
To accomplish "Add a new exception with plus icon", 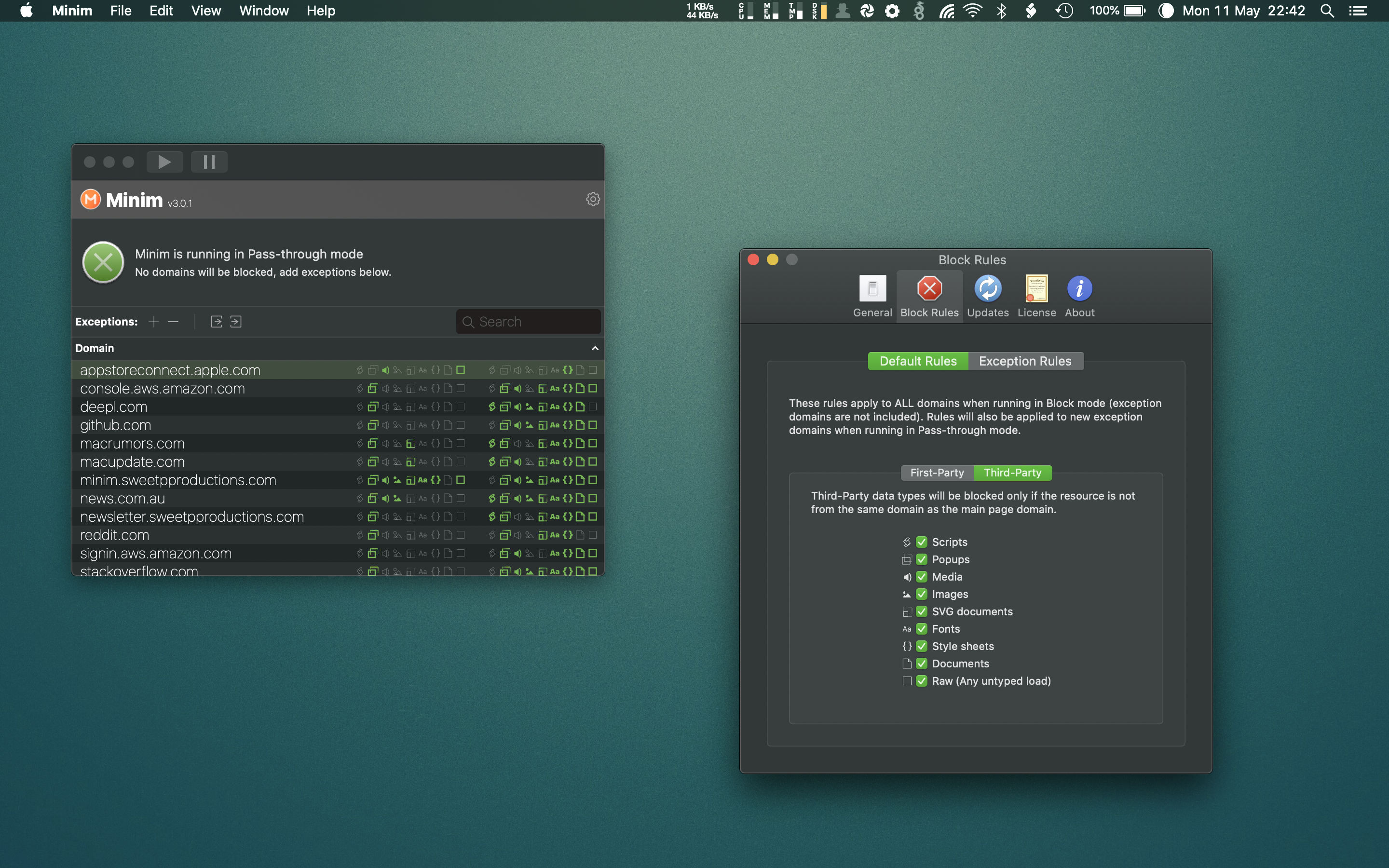I will 153,322.
